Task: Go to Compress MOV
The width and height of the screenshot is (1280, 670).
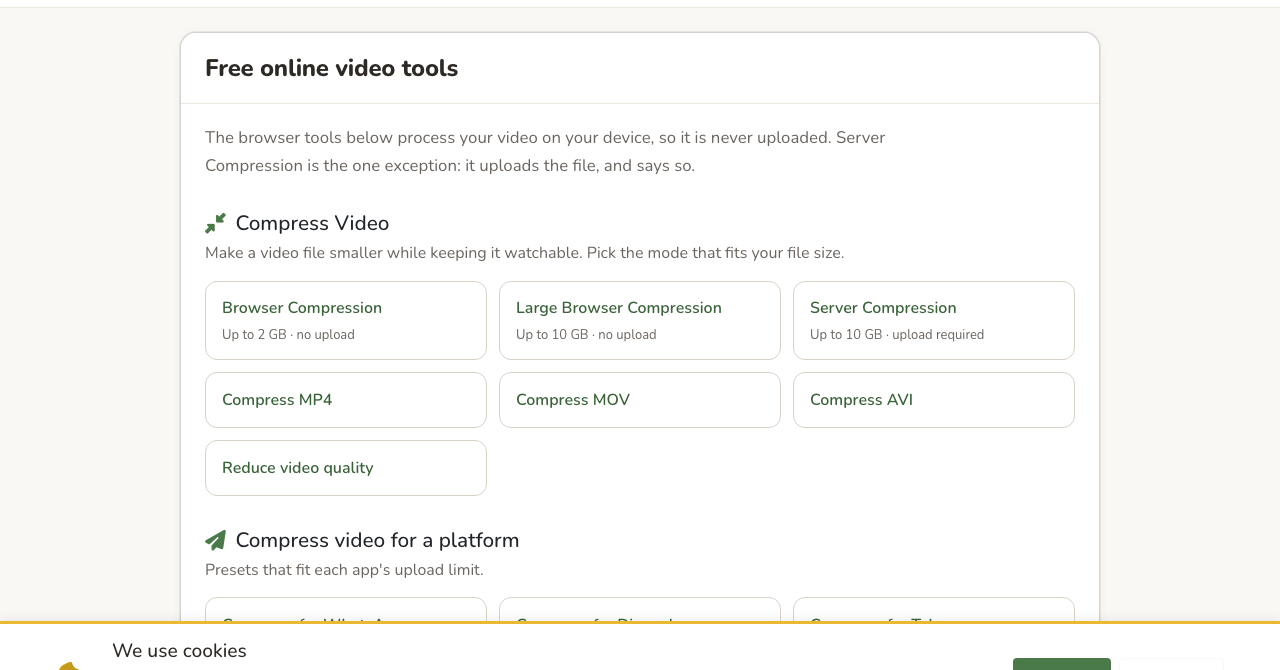Action: tap(640, 400)
